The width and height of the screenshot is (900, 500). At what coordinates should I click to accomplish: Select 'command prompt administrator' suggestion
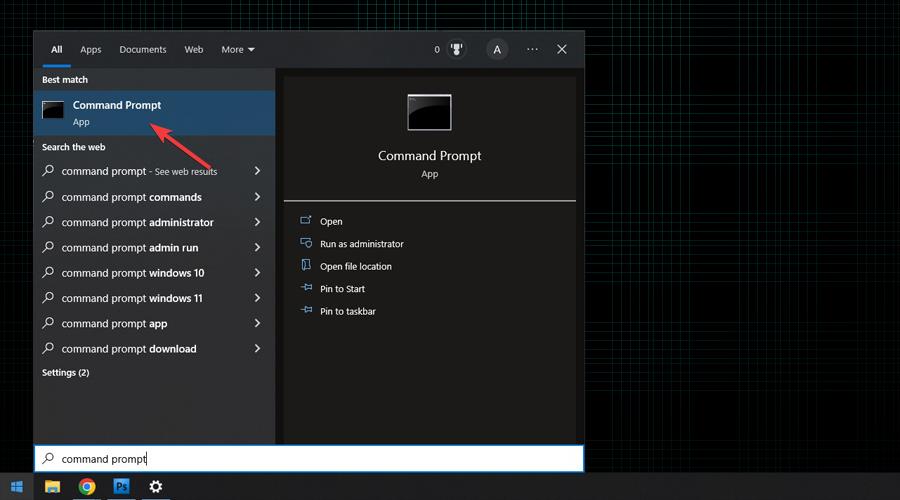point(137,222)
